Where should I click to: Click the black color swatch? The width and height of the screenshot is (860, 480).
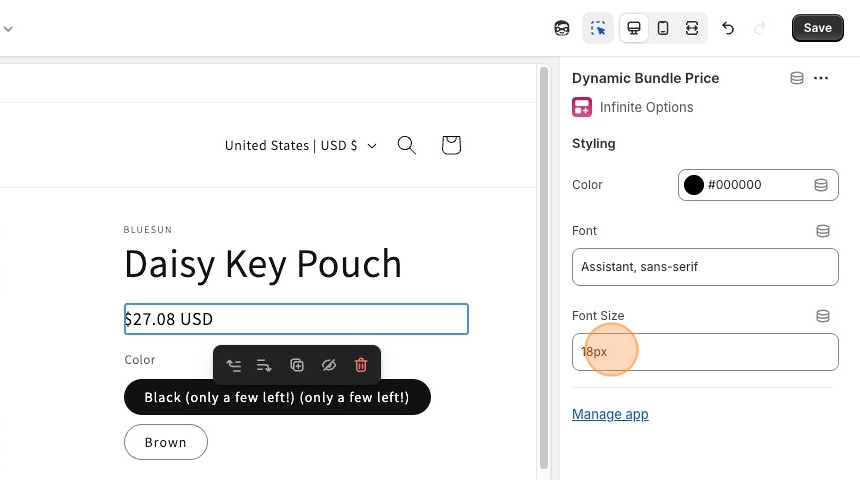(694, 185)
